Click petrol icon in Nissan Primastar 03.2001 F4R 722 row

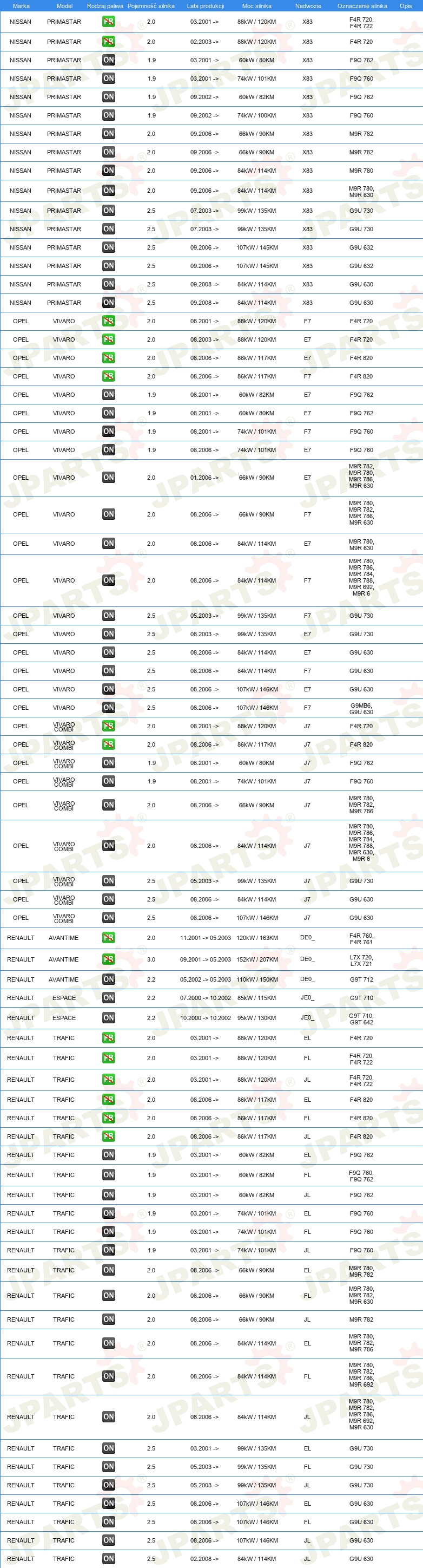click(109, 21)
